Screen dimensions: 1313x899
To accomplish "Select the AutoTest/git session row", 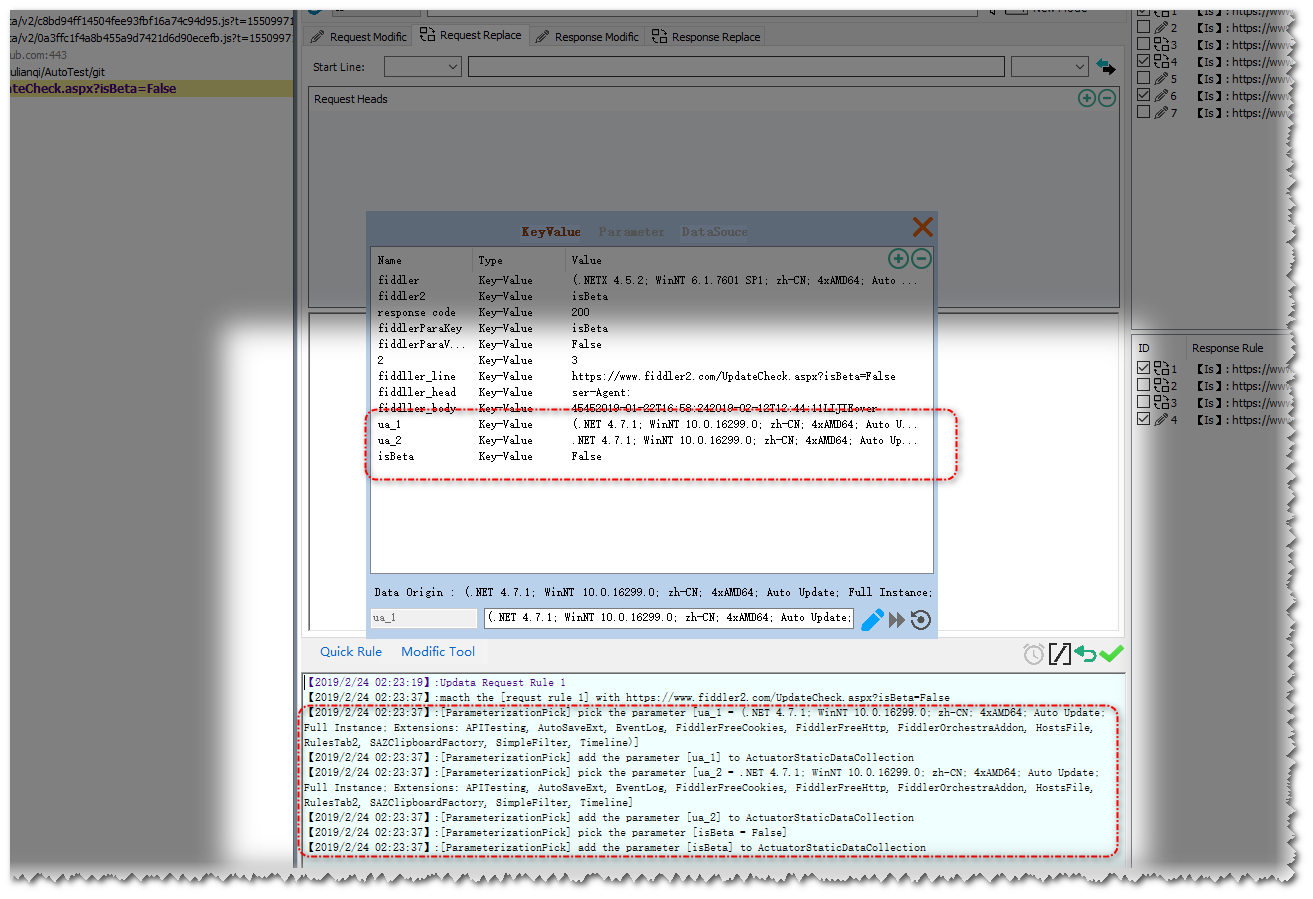I will pos(151,72).
